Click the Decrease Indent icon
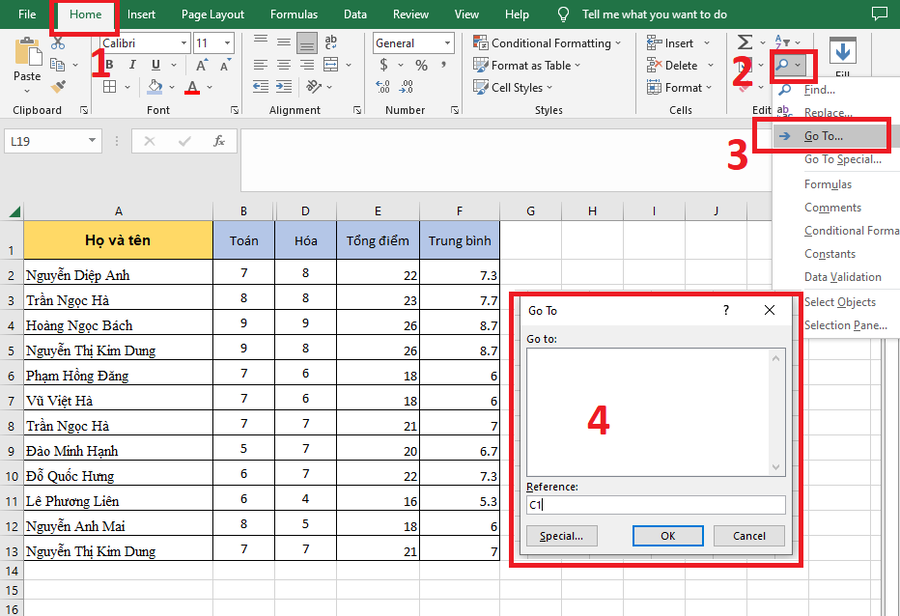 (261, 87)
